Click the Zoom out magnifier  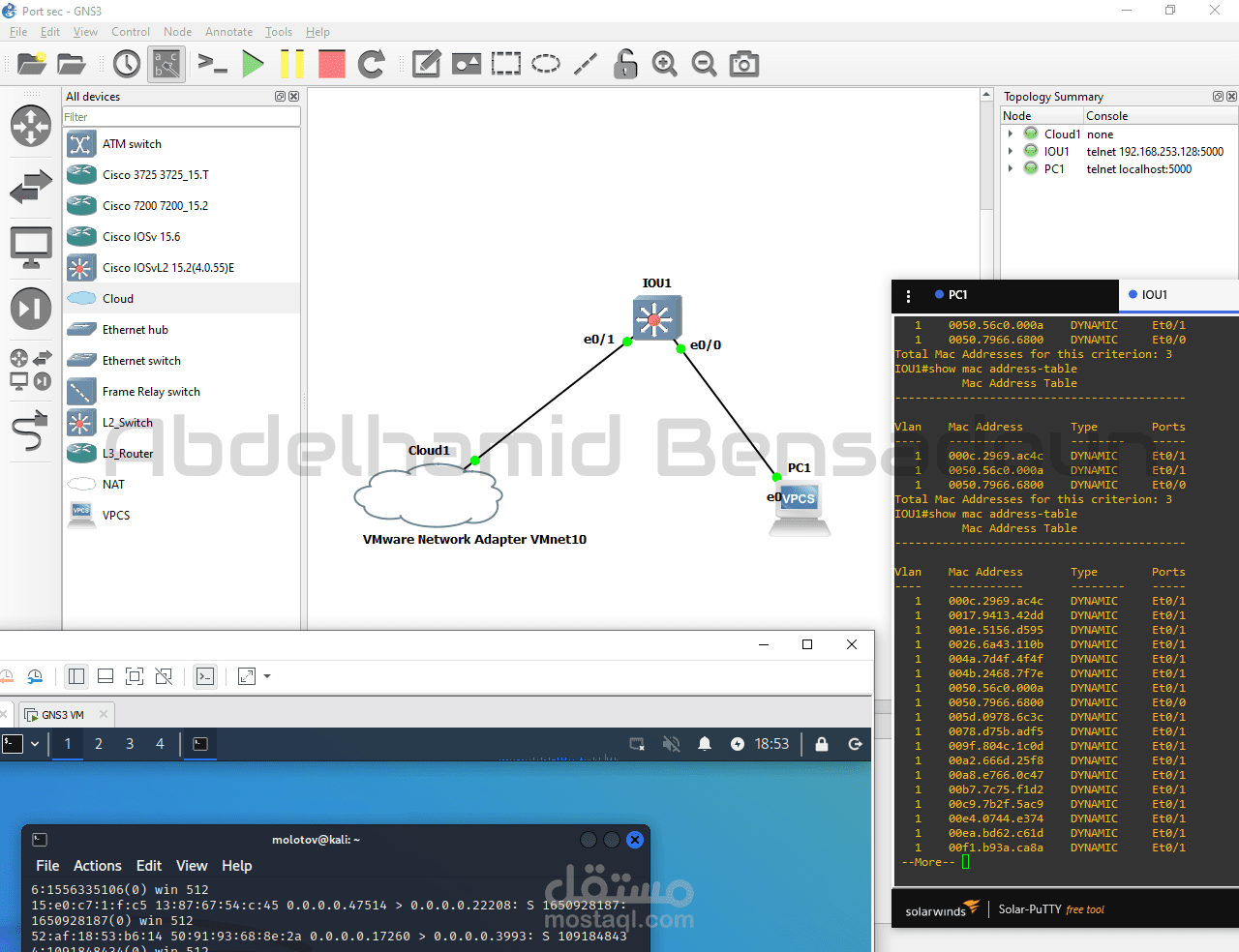704,64
